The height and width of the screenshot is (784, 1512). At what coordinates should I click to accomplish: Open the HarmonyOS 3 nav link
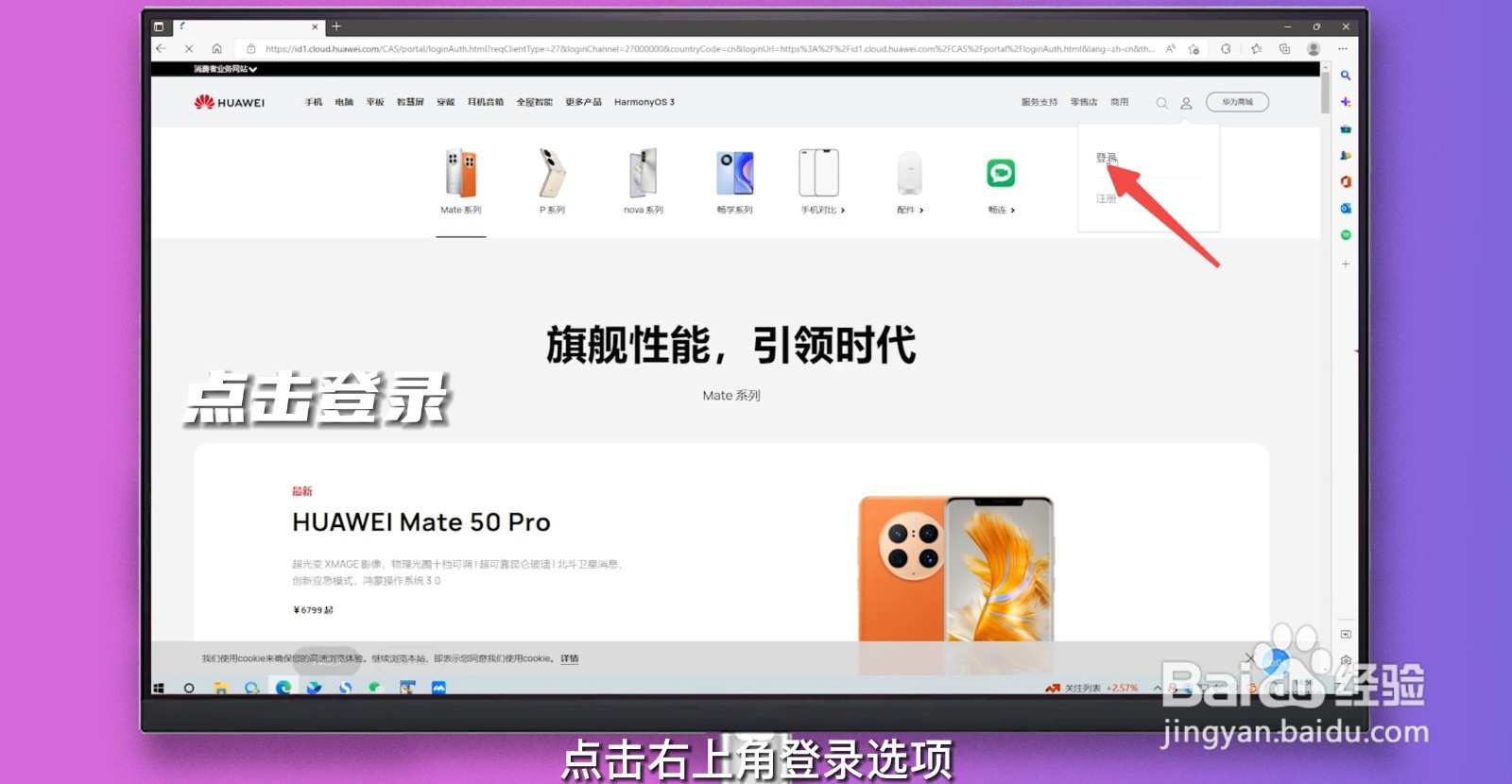(644, 102)
